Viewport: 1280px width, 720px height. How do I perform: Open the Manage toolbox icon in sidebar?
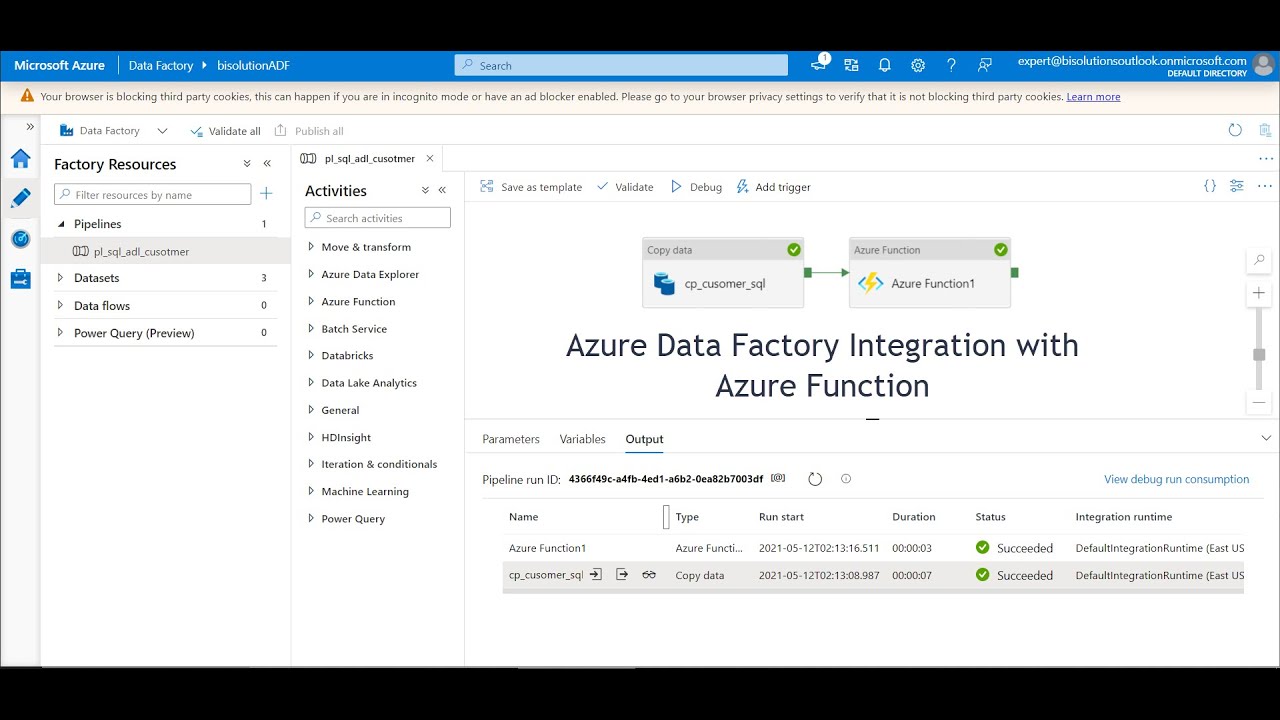[x=20, y=279]
